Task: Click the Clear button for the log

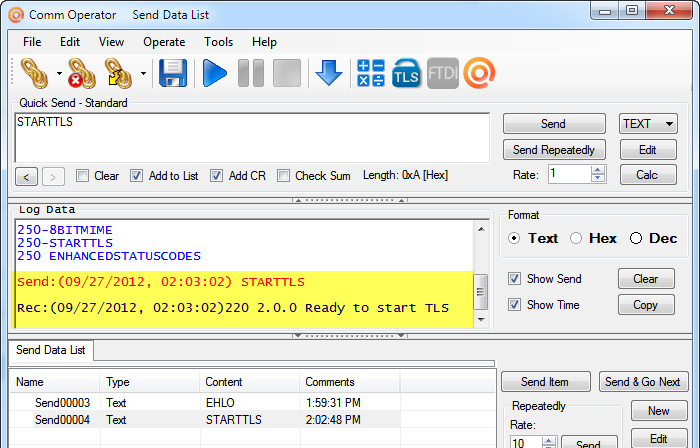Action: (646, 279)
